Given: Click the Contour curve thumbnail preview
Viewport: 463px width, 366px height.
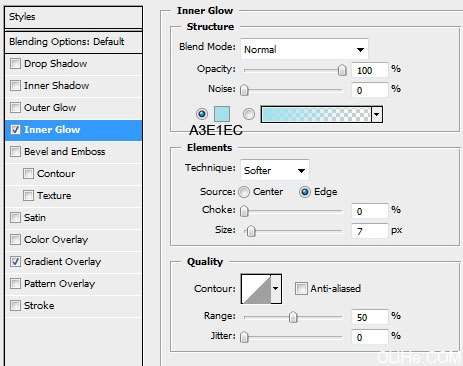Looking at the screenshot, I should 256,289.
